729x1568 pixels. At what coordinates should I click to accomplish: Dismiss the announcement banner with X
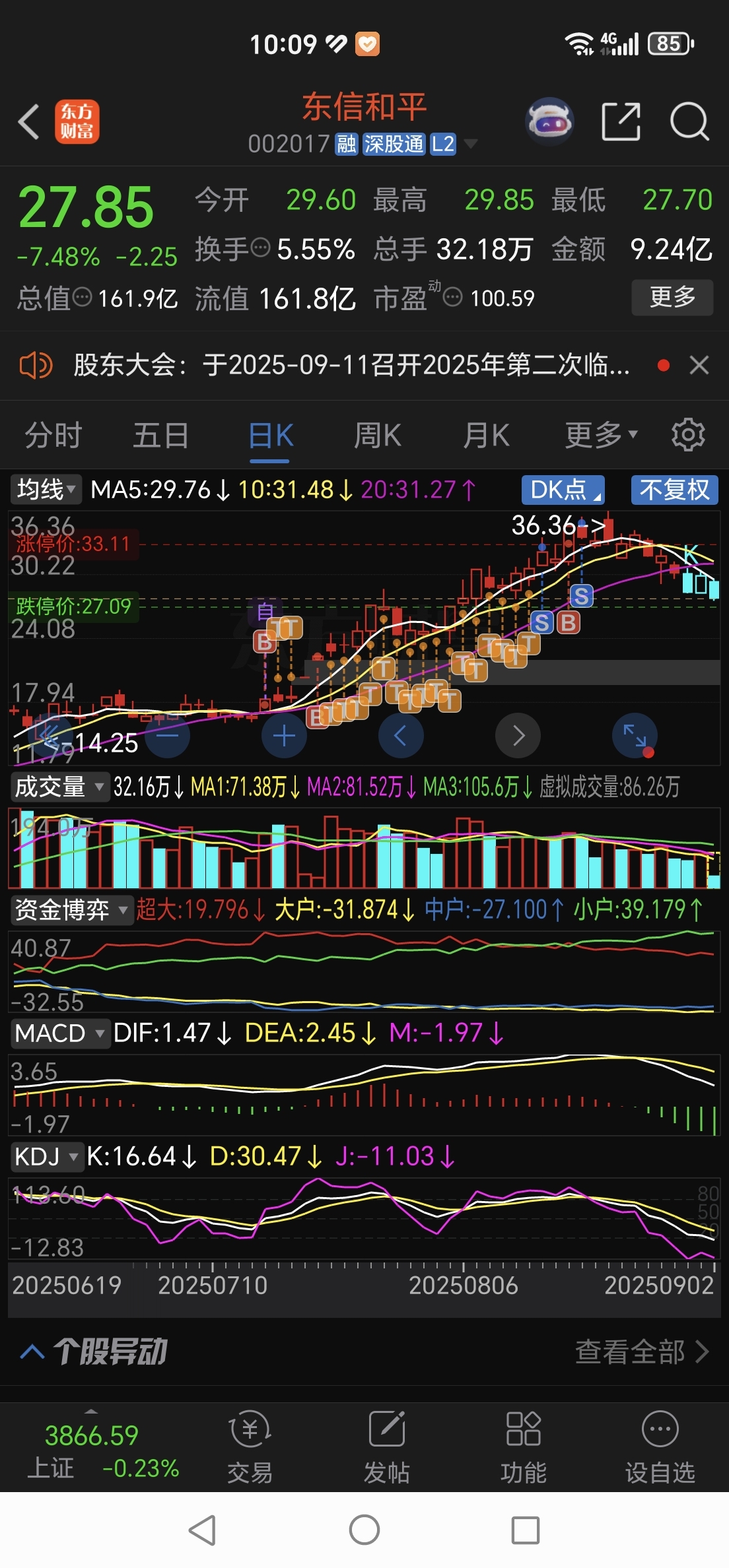pyautogui.click(x=699, y=365)
